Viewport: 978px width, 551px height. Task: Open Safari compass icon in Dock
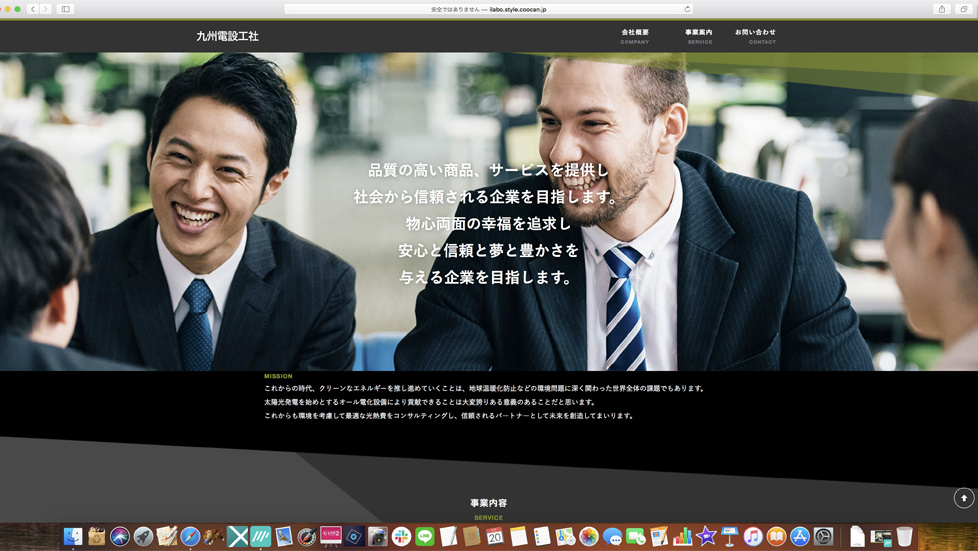(190, 536)
